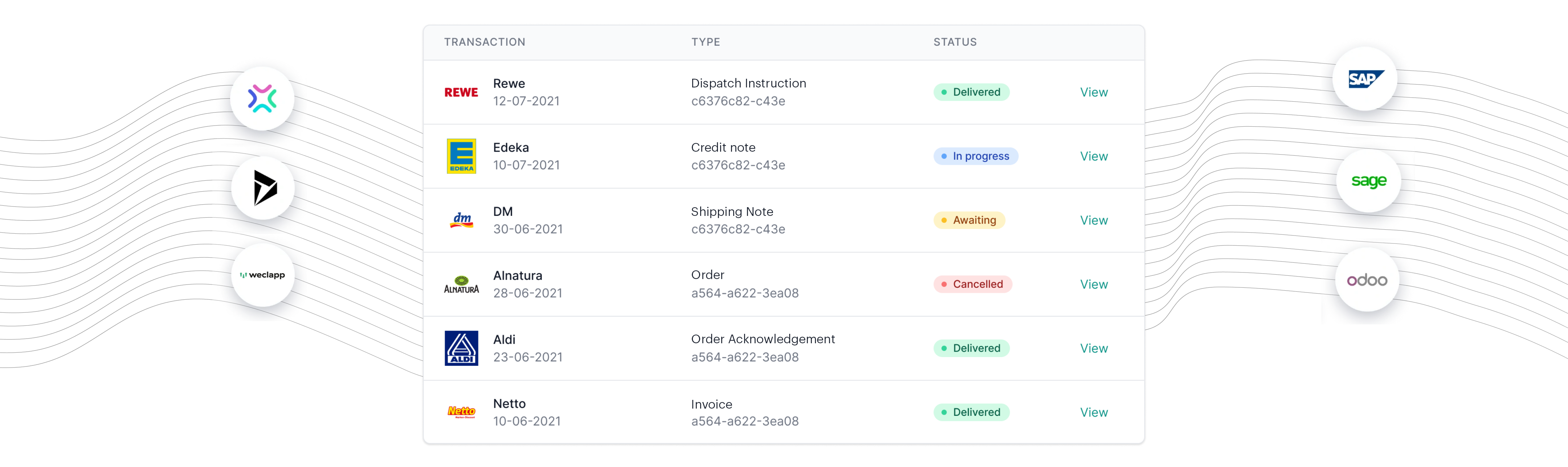This screenshot has height=467, width=1568.
Task: Click the date 12-07-2021
Action: pos(527,101)
